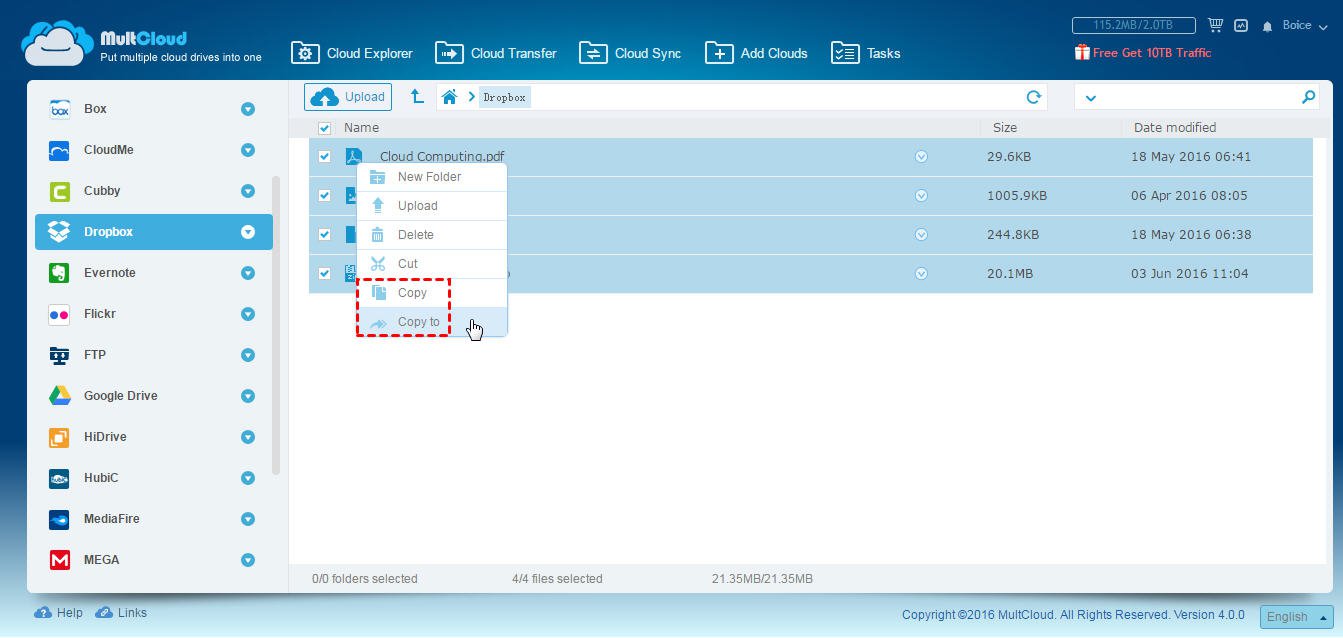Expand the Google Drive dropdown arrow
Screen dimensions: 1343x638
(x=248, y=396)
